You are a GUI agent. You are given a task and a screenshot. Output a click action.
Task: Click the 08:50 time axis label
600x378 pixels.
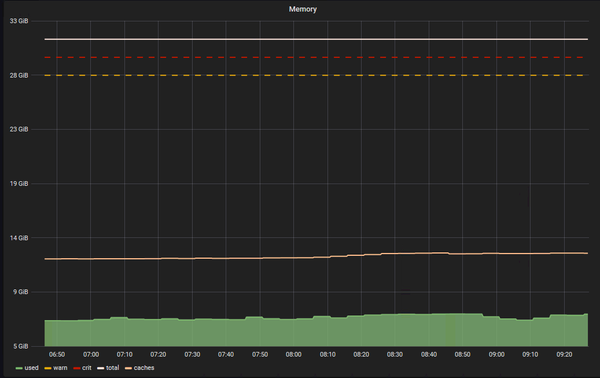[x=462, y=355]
